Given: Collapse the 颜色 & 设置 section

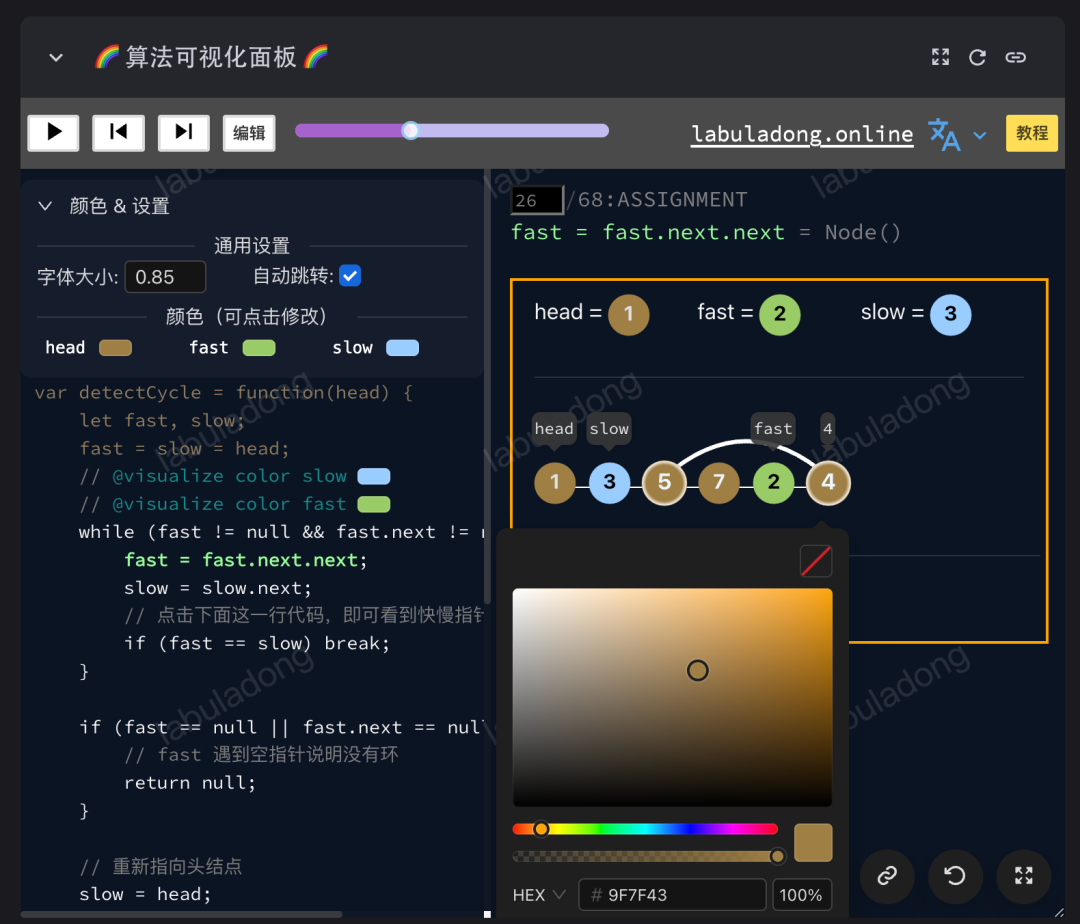Looking at the screenshot, I should tap(45, 205).
